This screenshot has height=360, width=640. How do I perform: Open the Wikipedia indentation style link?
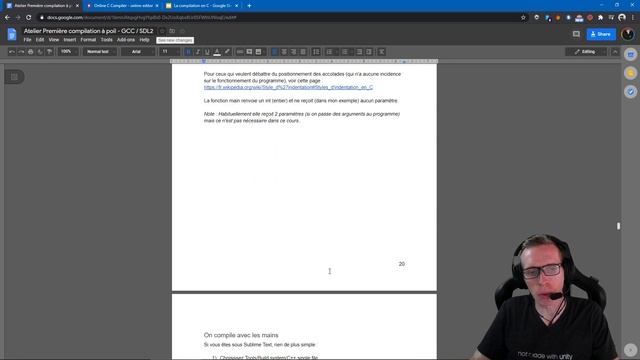288,87
